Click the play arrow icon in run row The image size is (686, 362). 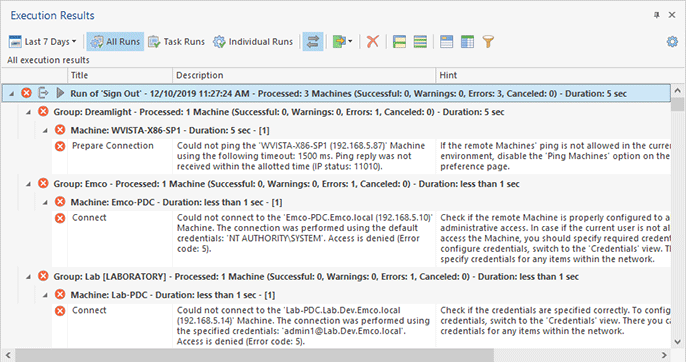pyautogui.click(x=60, y=93)
